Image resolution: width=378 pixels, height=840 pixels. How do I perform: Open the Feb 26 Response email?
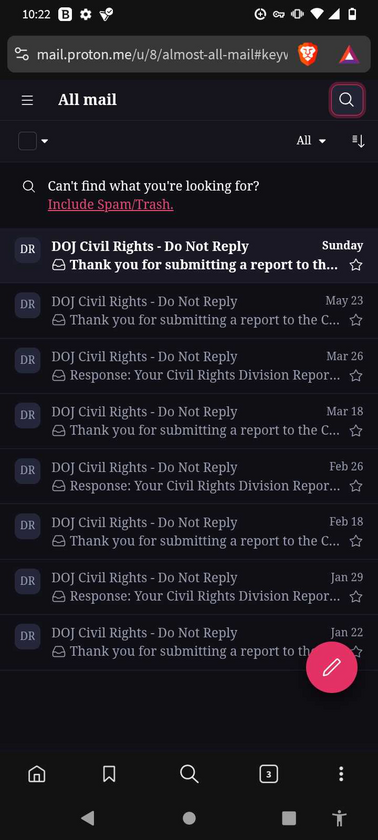point(189,476)
